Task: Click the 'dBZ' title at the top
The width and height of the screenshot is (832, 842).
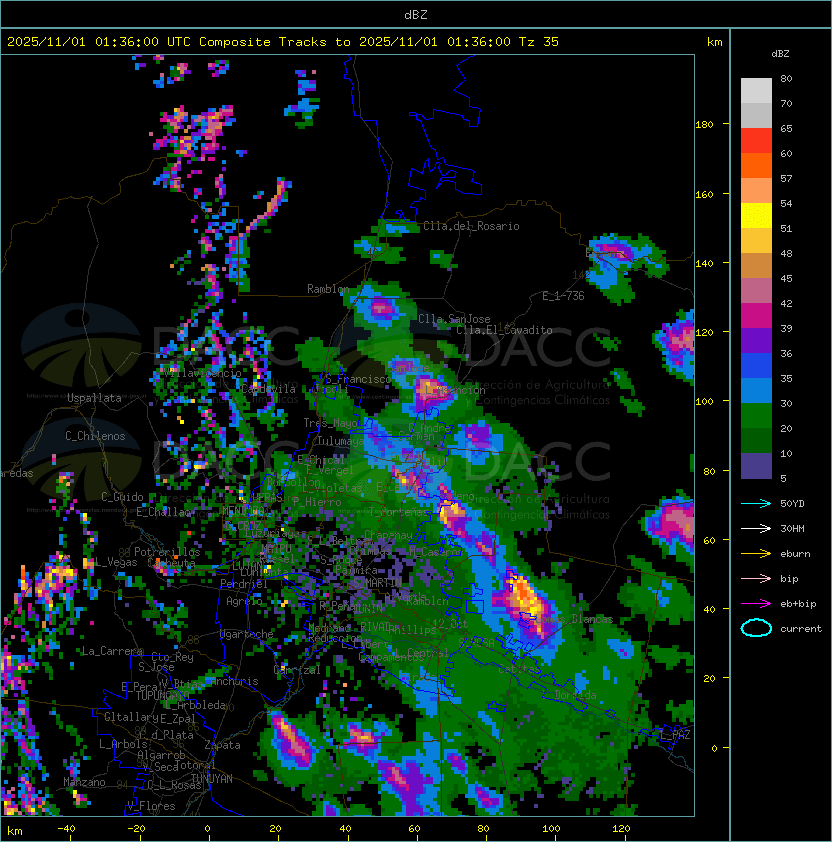Action: coord(416,15)
